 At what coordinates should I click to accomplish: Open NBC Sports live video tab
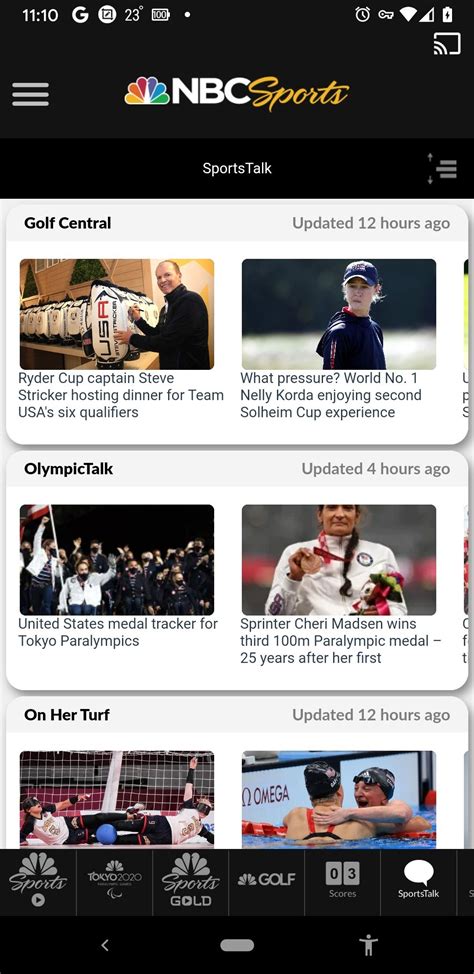(38, 881)
